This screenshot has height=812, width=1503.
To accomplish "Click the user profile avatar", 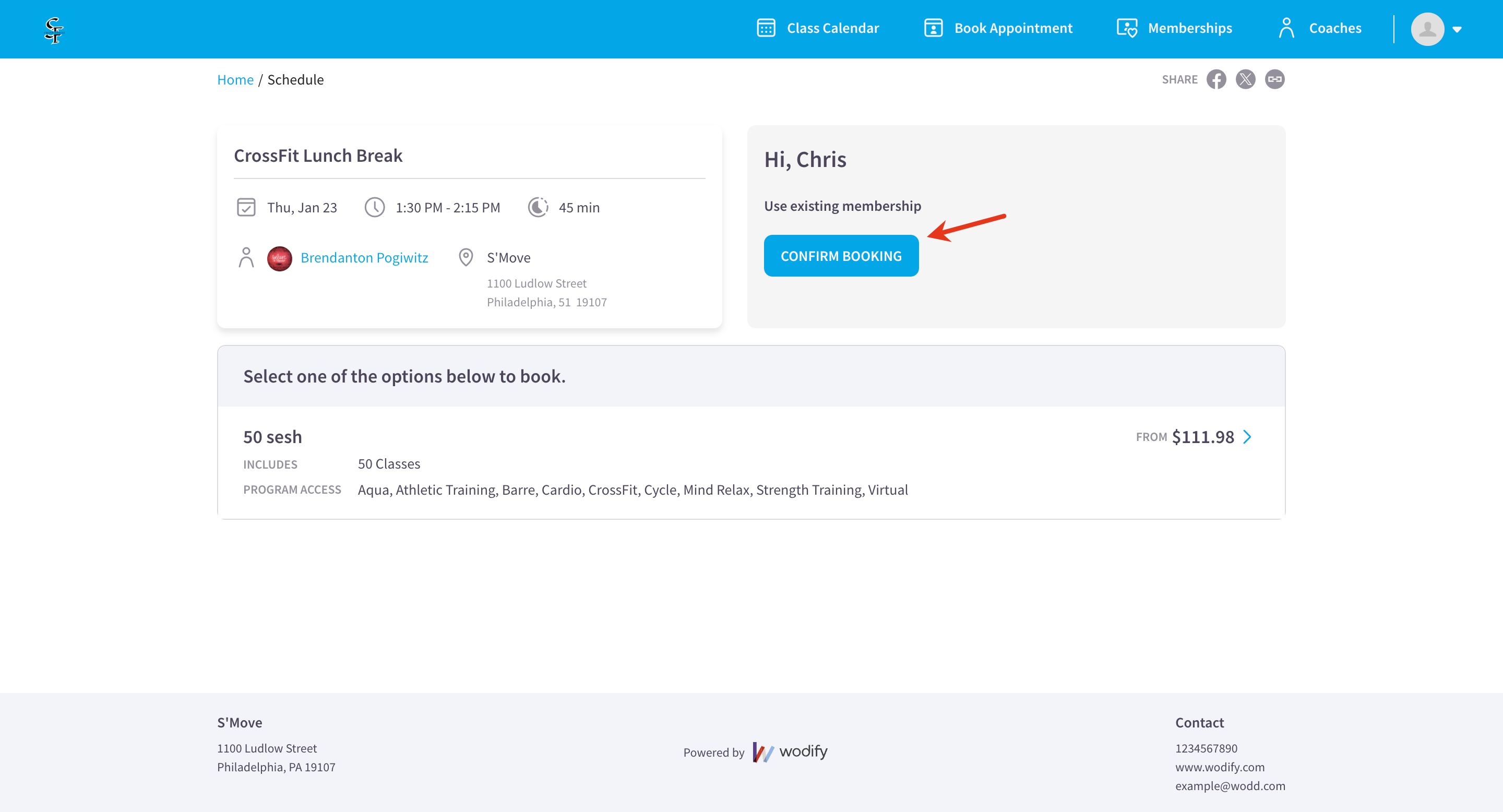I will pyautogui.click(x=1427, y=29).
